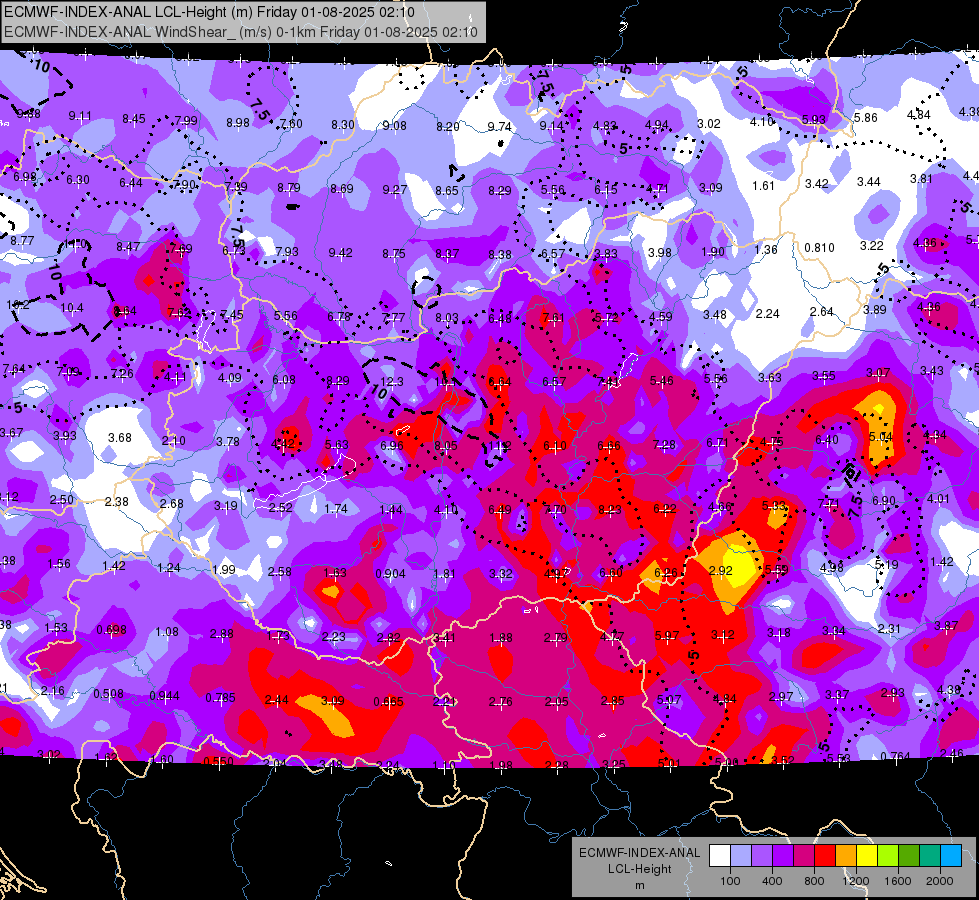
Task: Click the wind shear value 0.698
Action: (x=111, y=630)
